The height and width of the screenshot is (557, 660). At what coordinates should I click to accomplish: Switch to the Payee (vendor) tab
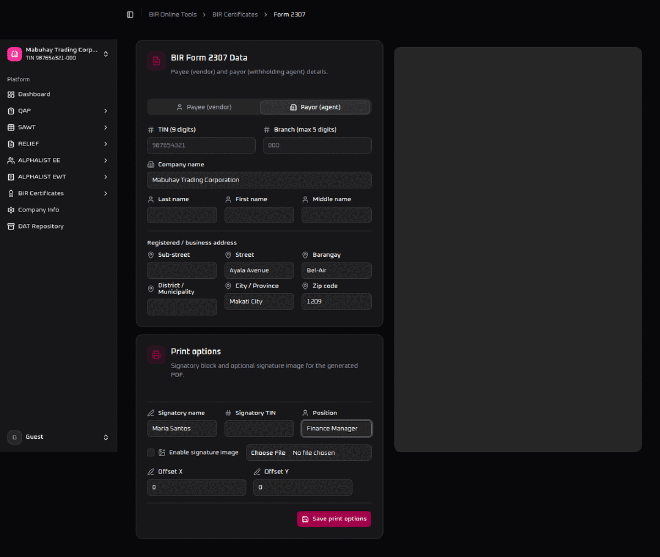[x=204, y=107]
